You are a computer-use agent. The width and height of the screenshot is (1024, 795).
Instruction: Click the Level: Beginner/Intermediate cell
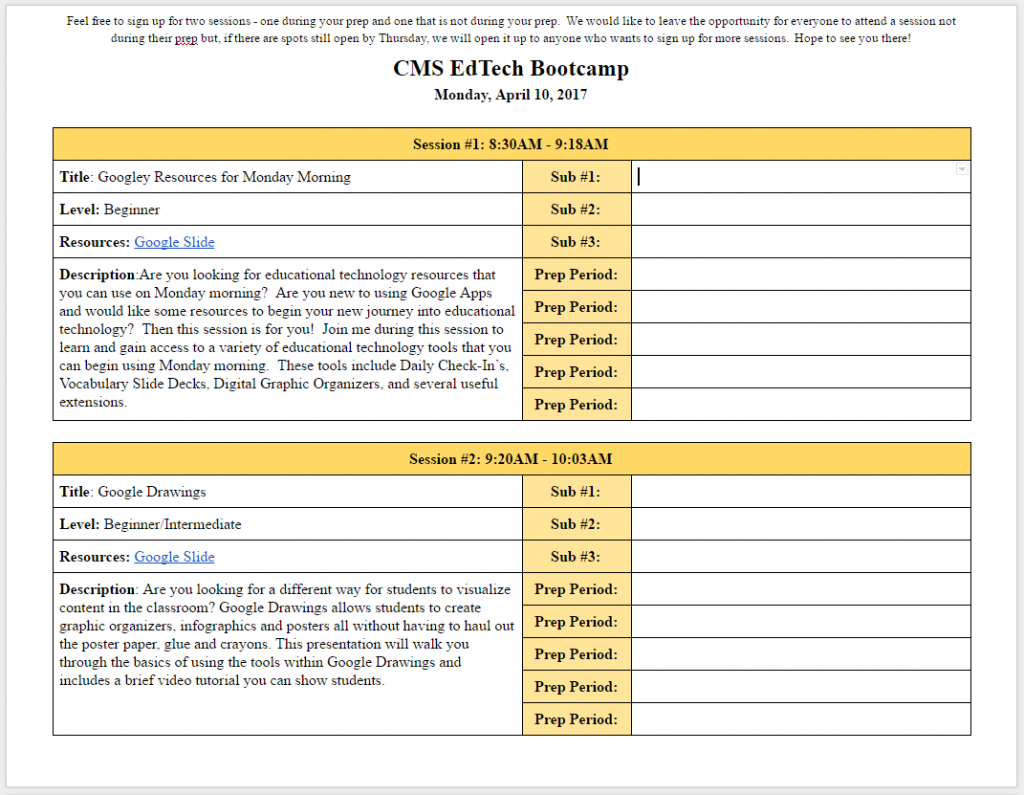[287, 525]
